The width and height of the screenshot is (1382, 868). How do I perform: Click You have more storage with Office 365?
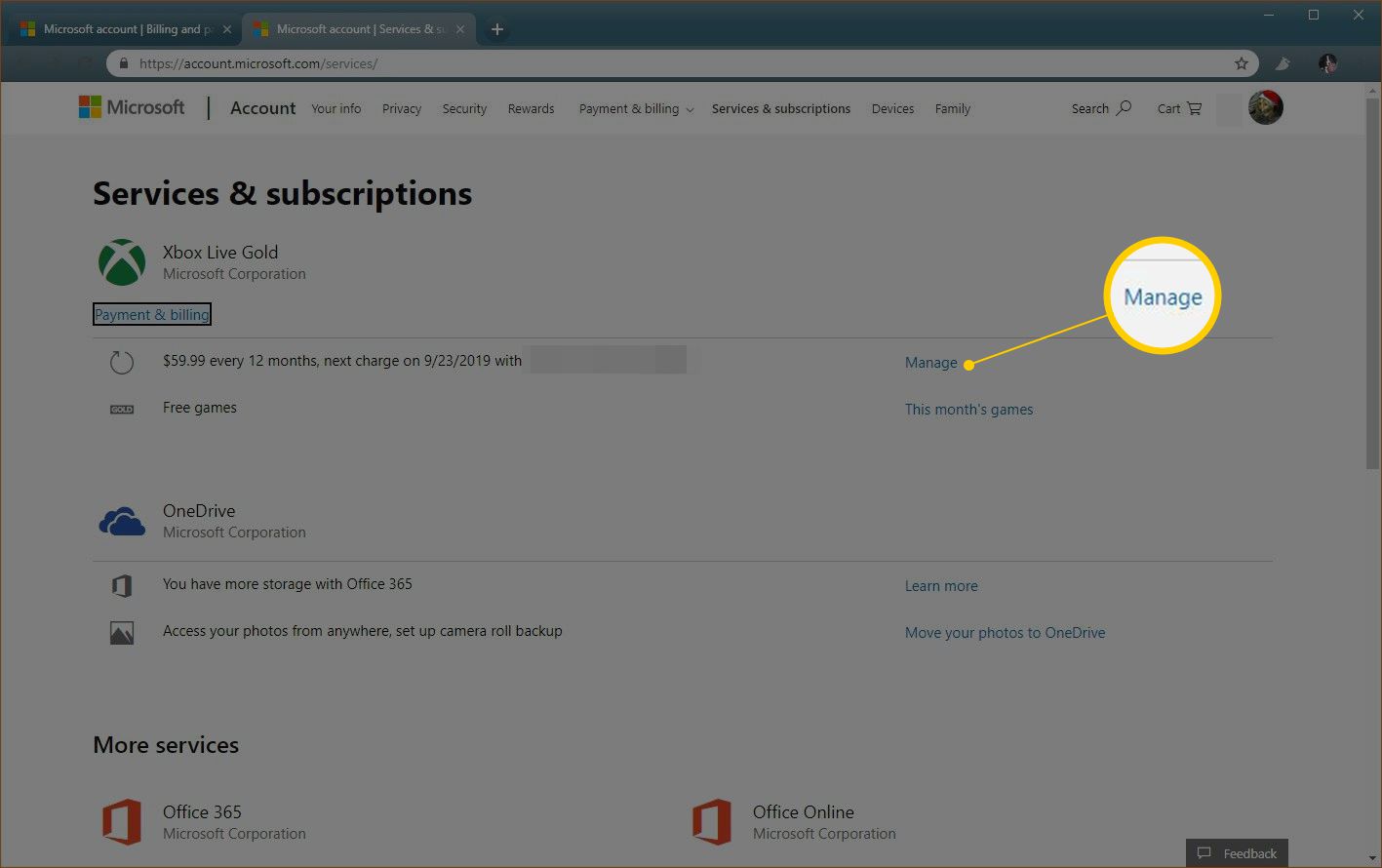[x=288, y=584]
